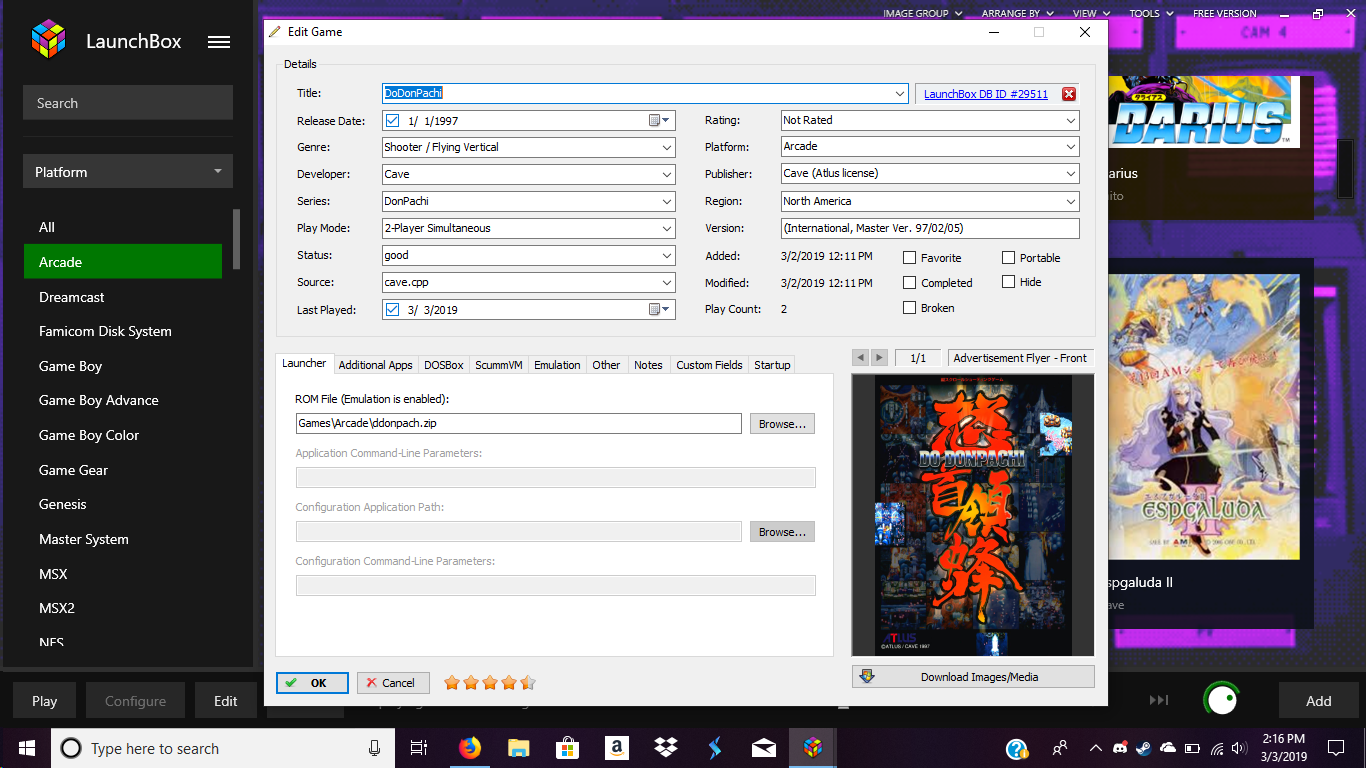Open the Platform dropdown in sidebar
1366x768 pixels.
pos(128,172)
